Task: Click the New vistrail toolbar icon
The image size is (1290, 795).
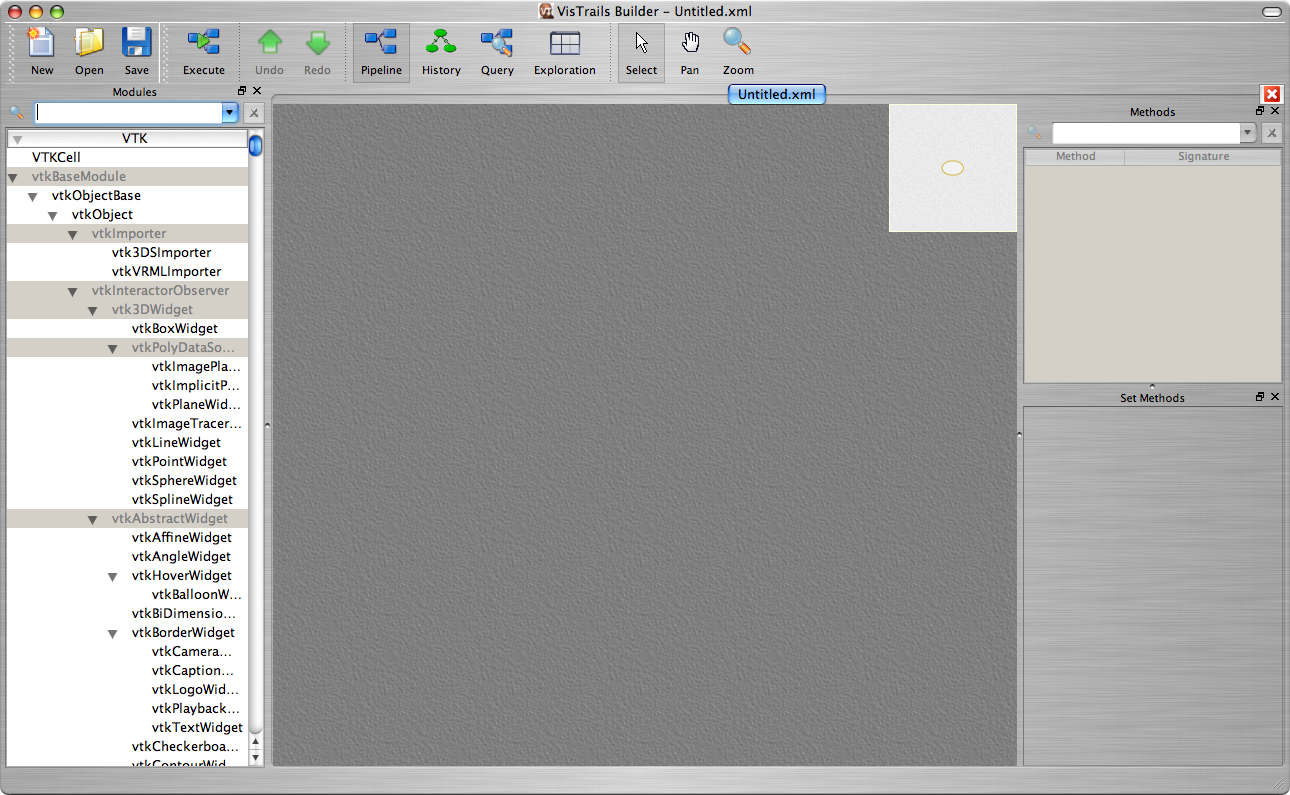Action: click(41, 43)
